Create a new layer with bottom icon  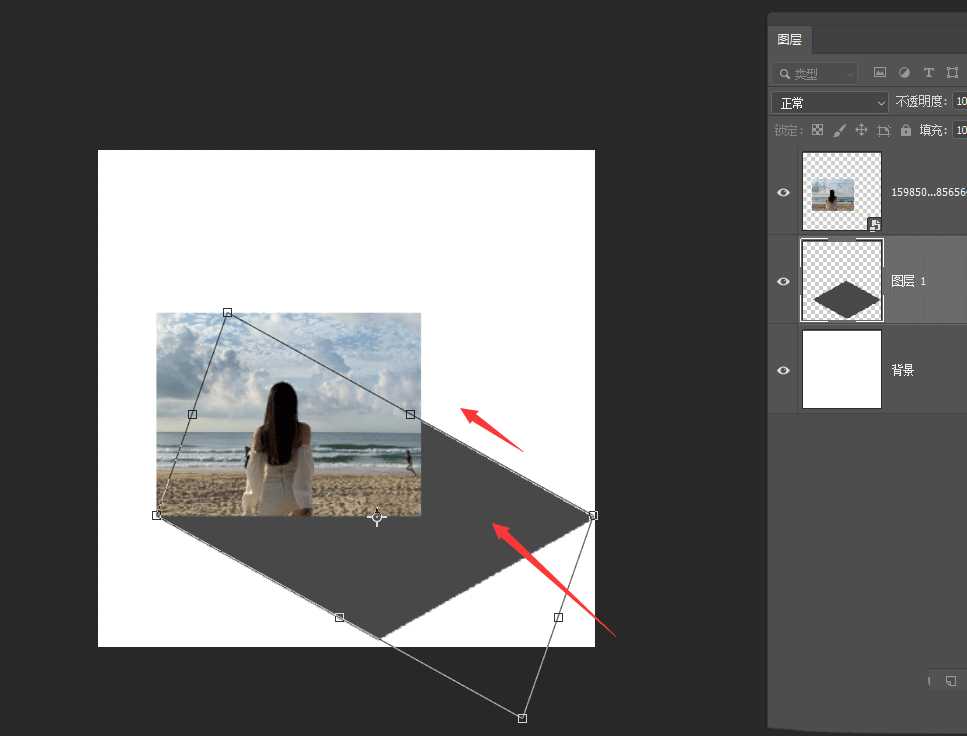(950, 681)
